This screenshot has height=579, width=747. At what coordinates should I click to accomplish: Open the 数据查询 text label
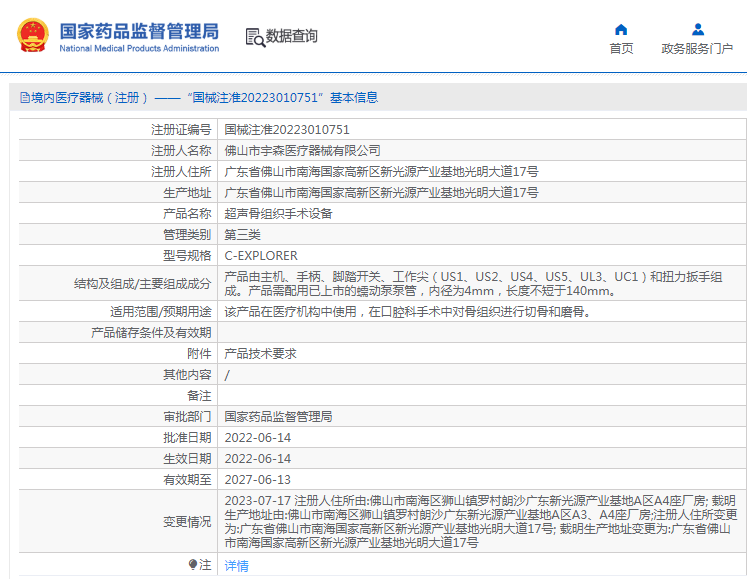point(292,37)
